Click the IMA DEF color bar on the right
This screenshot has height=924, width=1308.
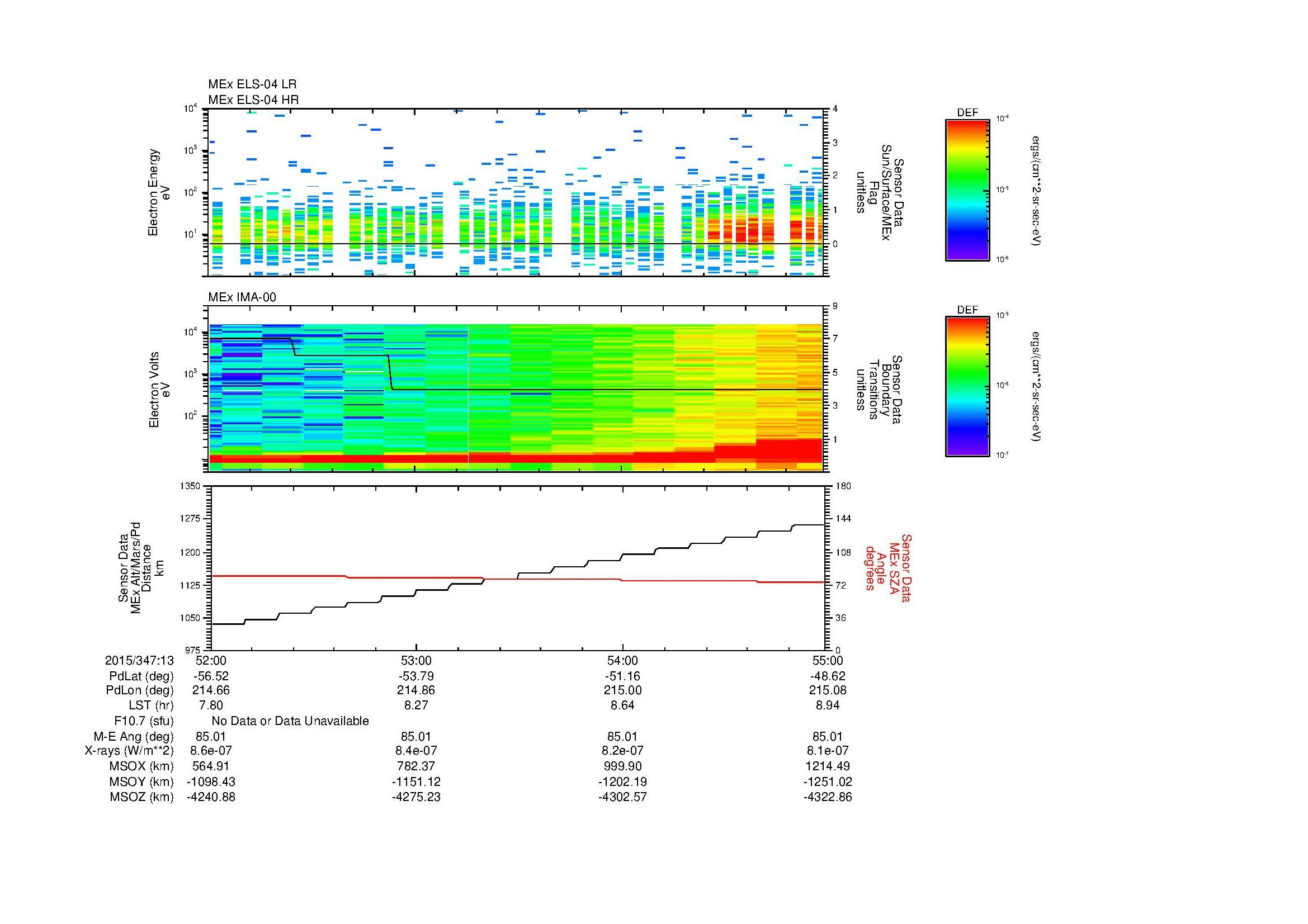point(967,387)
